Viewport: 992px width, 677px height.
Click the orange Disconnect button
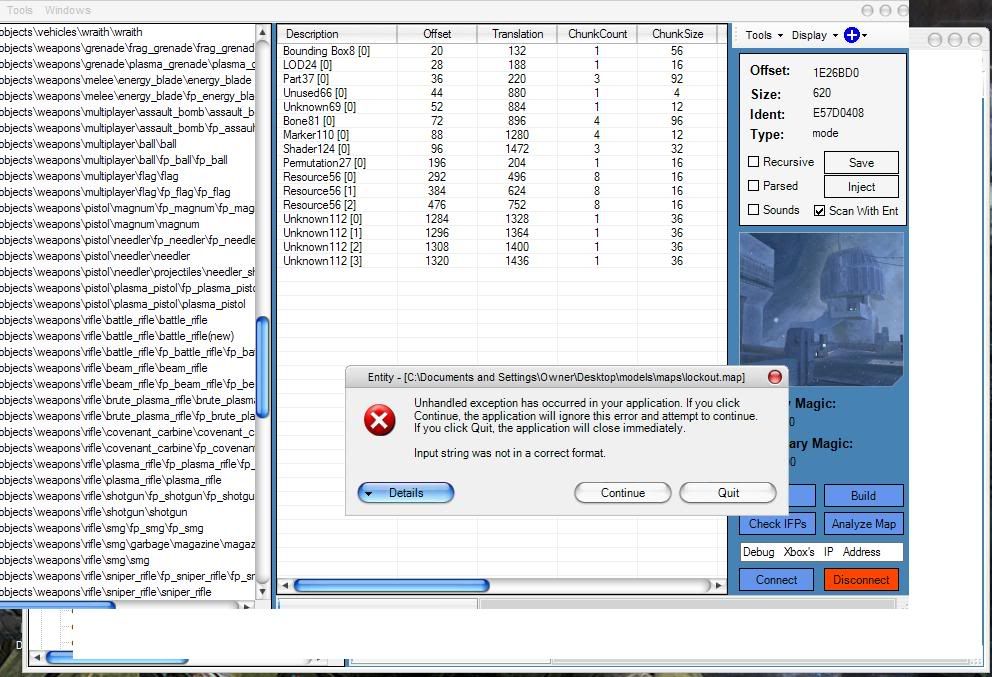(x=861, y=580)
